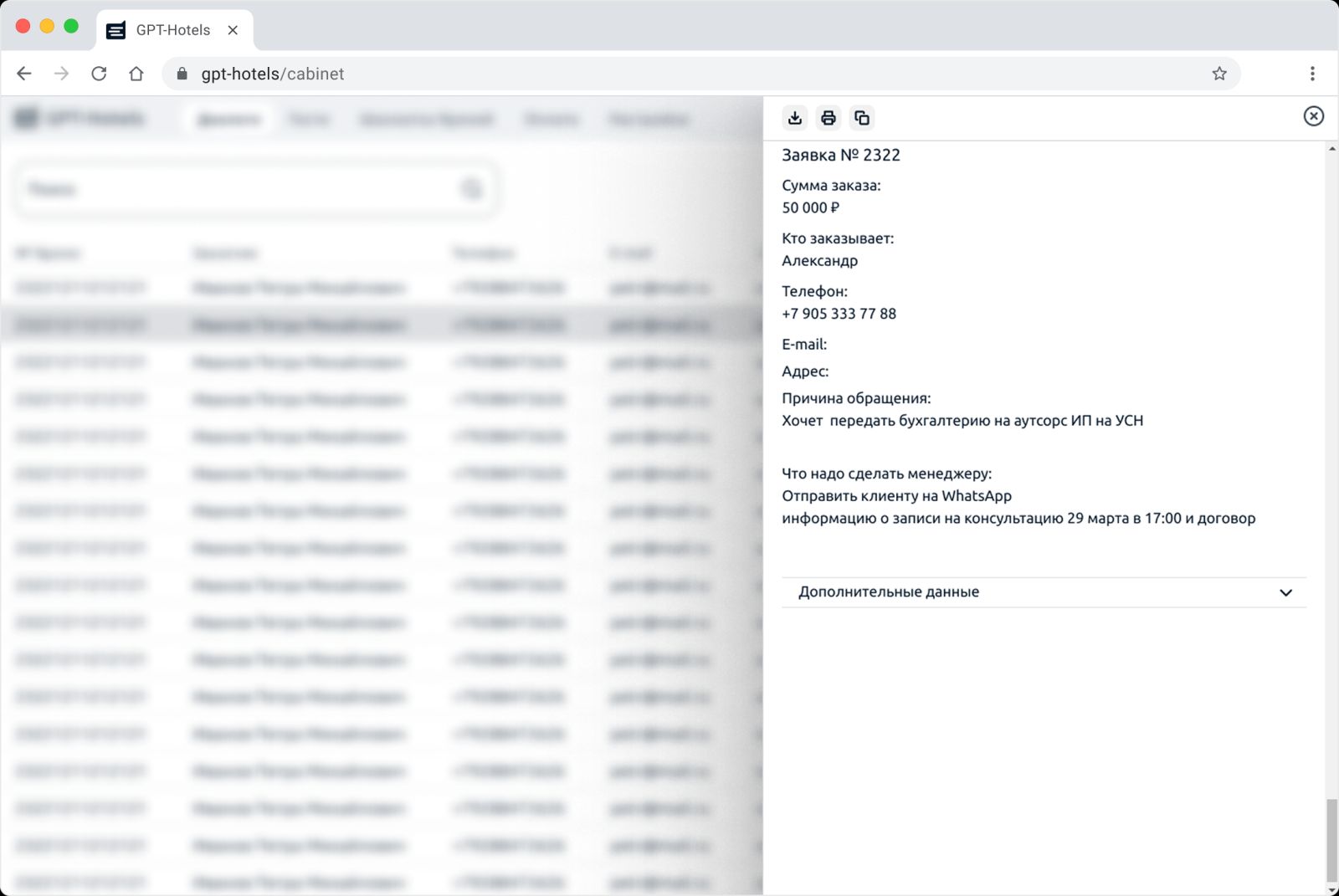The height and width of the screenshot is (896, 1339).
Task: Print the request with the printer icon
Action: pyautogui.click(x=828, y=118)
